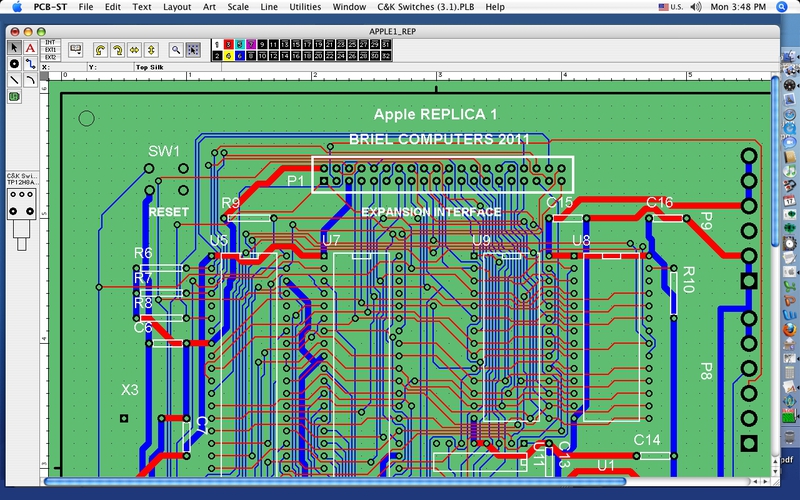Select the red letter A text tool
This screenshot has height=500, width=800.
[30, 47]
